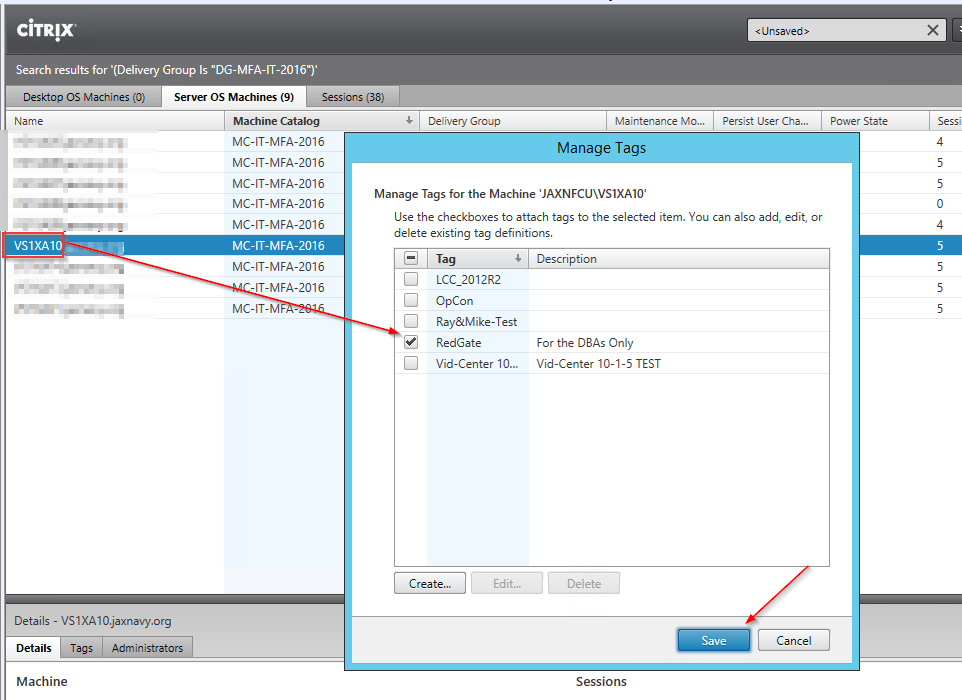
Task: Click the Edit... tag button
Action: point(507,583)
